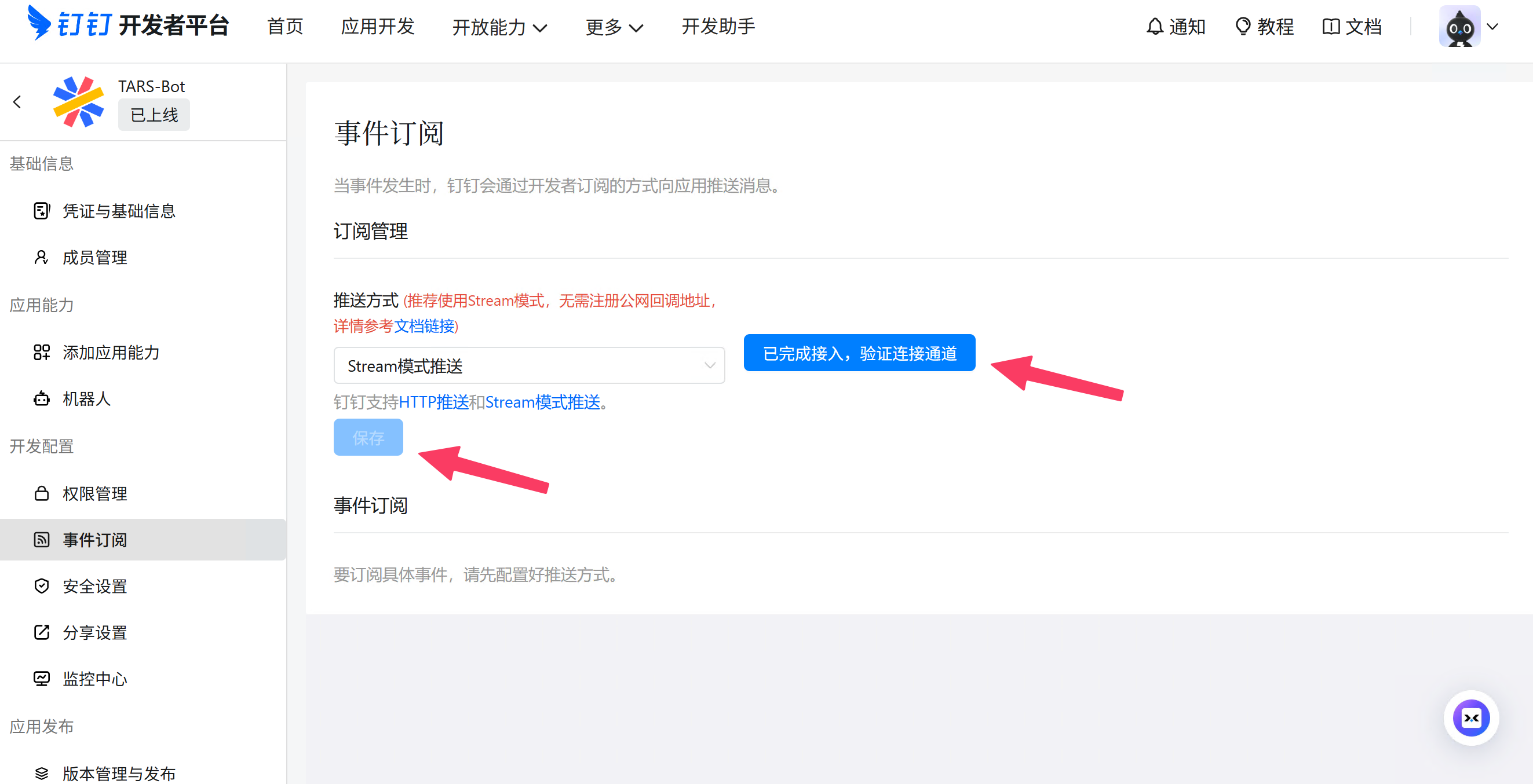1533x784 pixels.
Task: Open the docs book icon
Action: [x=1331, y=27]
